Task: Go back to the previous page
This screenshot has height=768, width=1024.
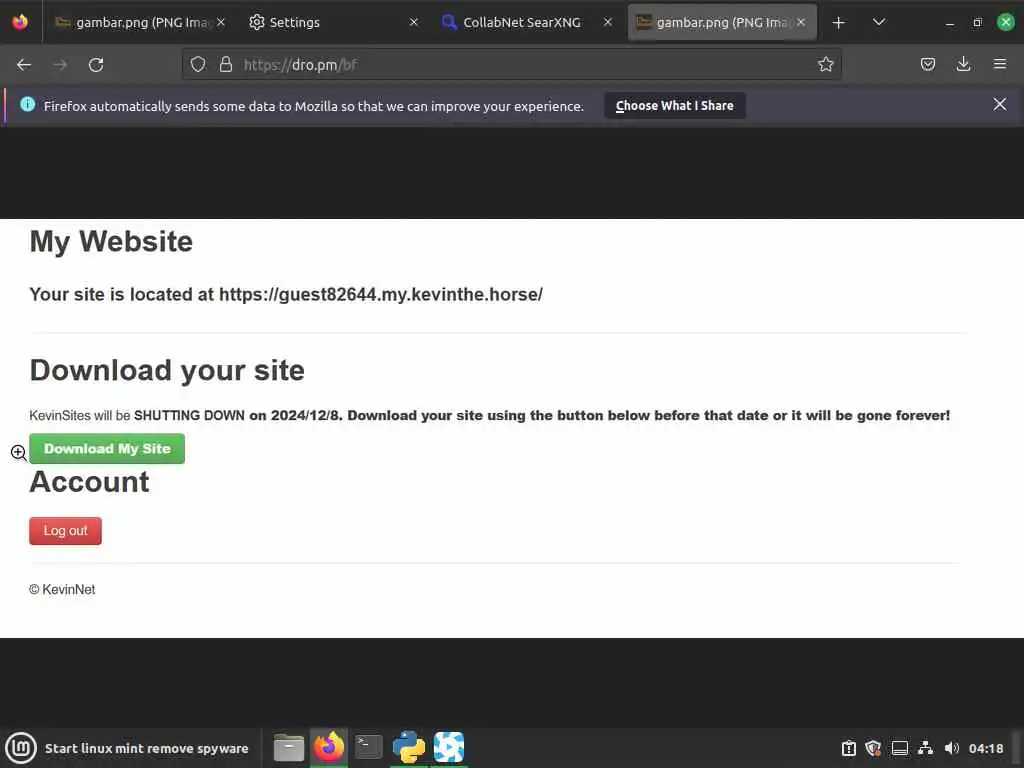Action: tap(24, 65)
